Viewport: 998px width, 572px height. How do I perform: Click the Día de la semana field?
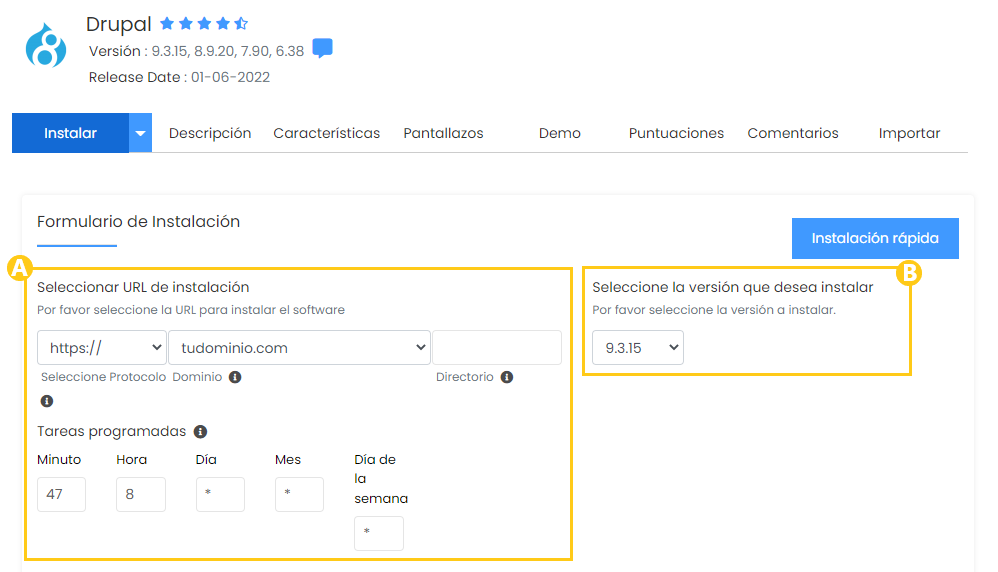click(x=379, y=533)
